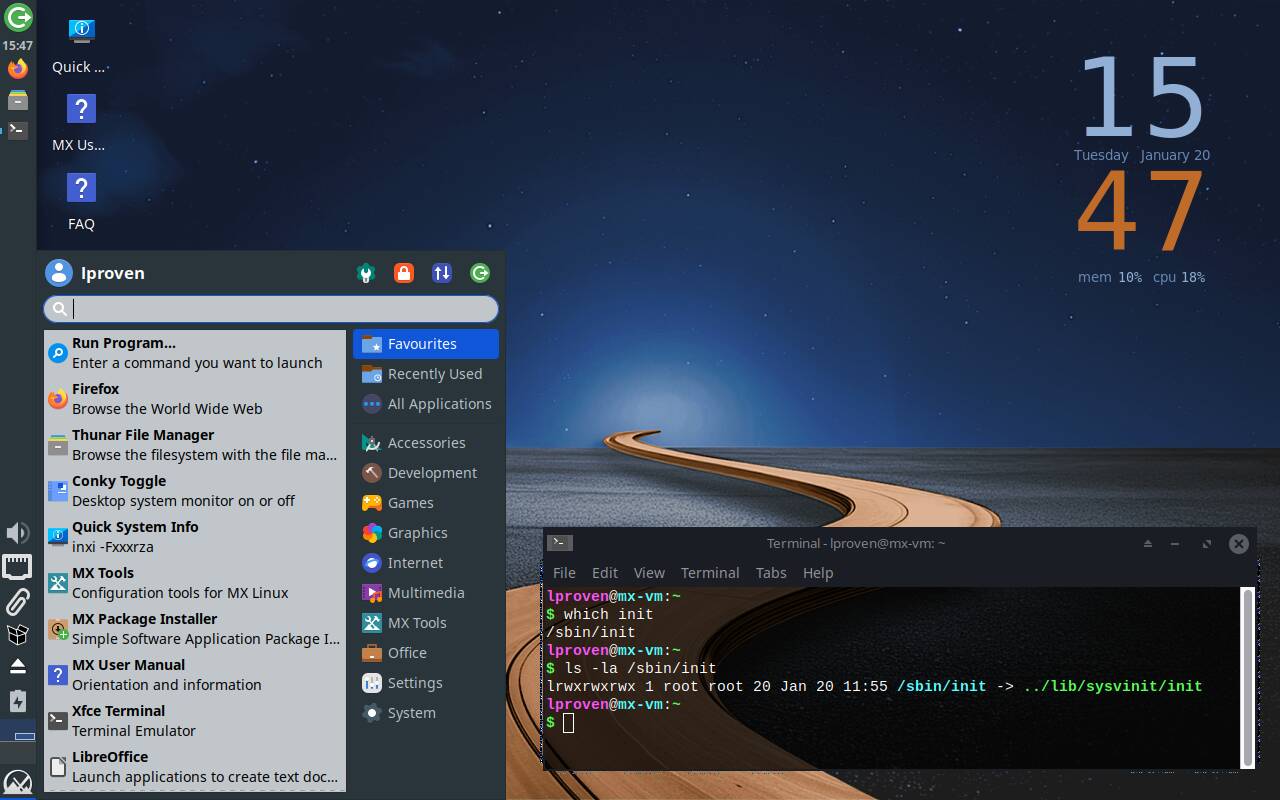Open the Clipman paperclip tray icon
Screen dimensions: 1280x800
(17, 601)
